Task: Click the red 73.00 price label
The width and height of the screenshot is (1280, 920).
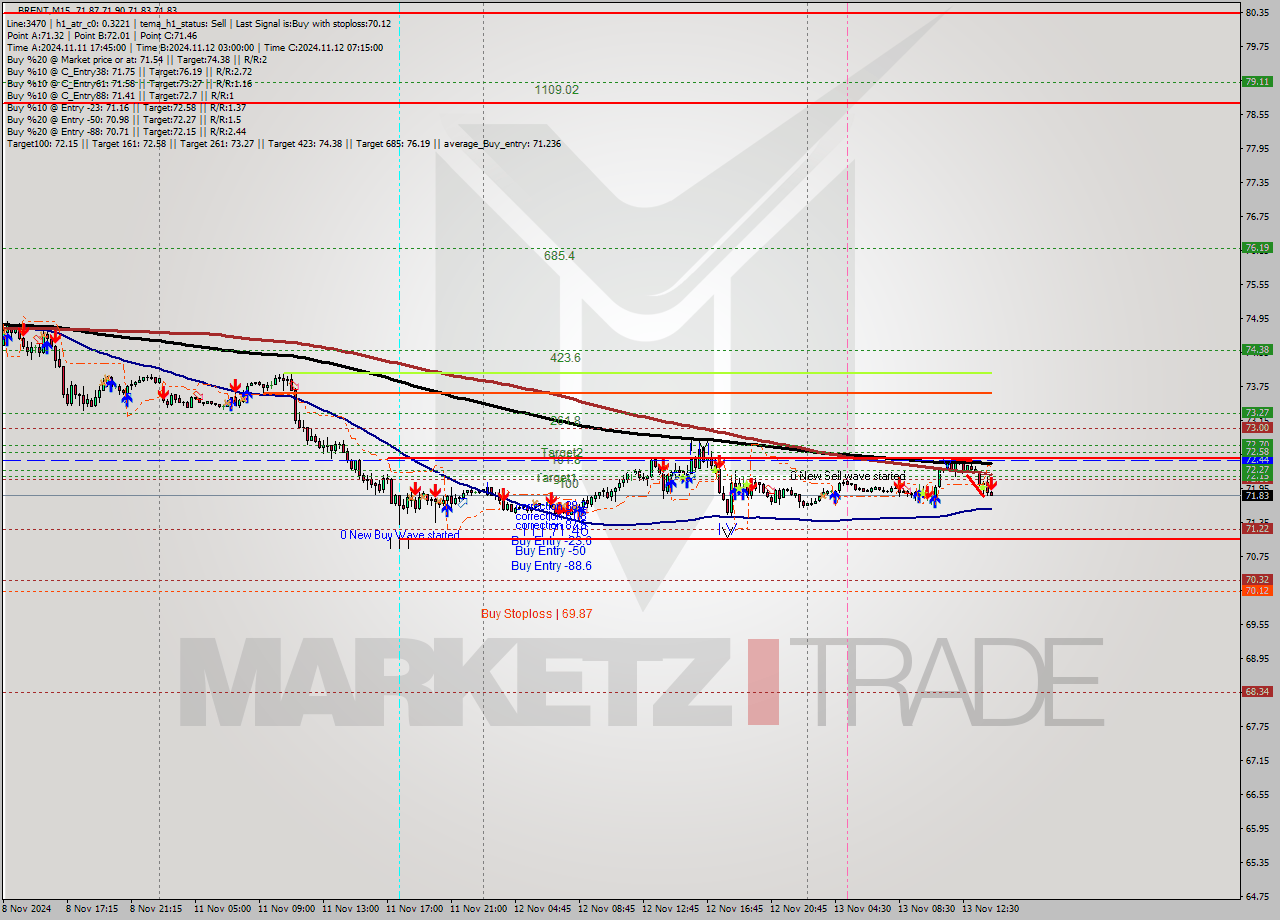Action: pyautogui.click(x=1257, y=427)
